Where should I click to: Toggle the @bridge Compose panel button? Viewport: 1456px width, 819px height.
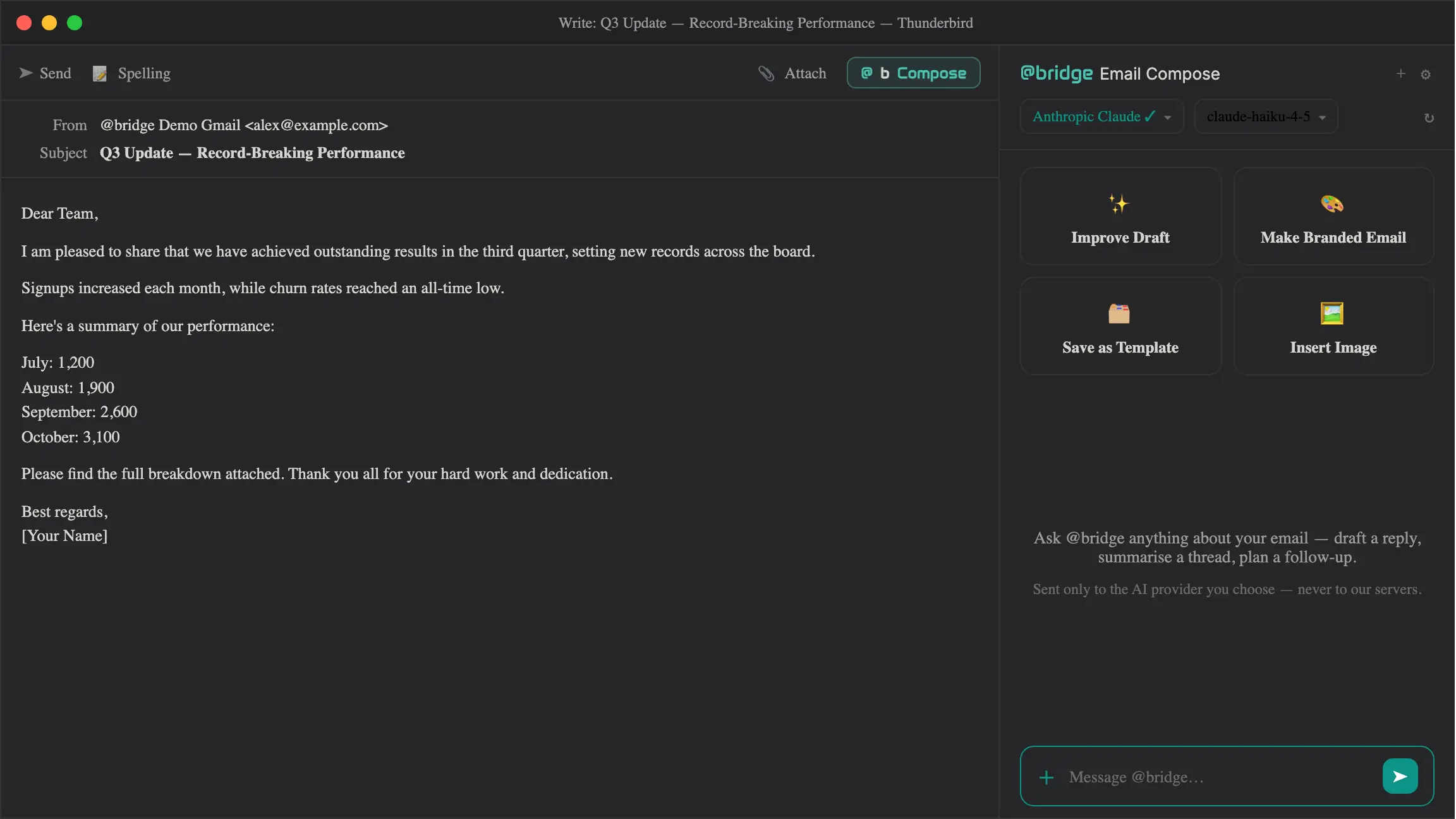click(913, 73)
